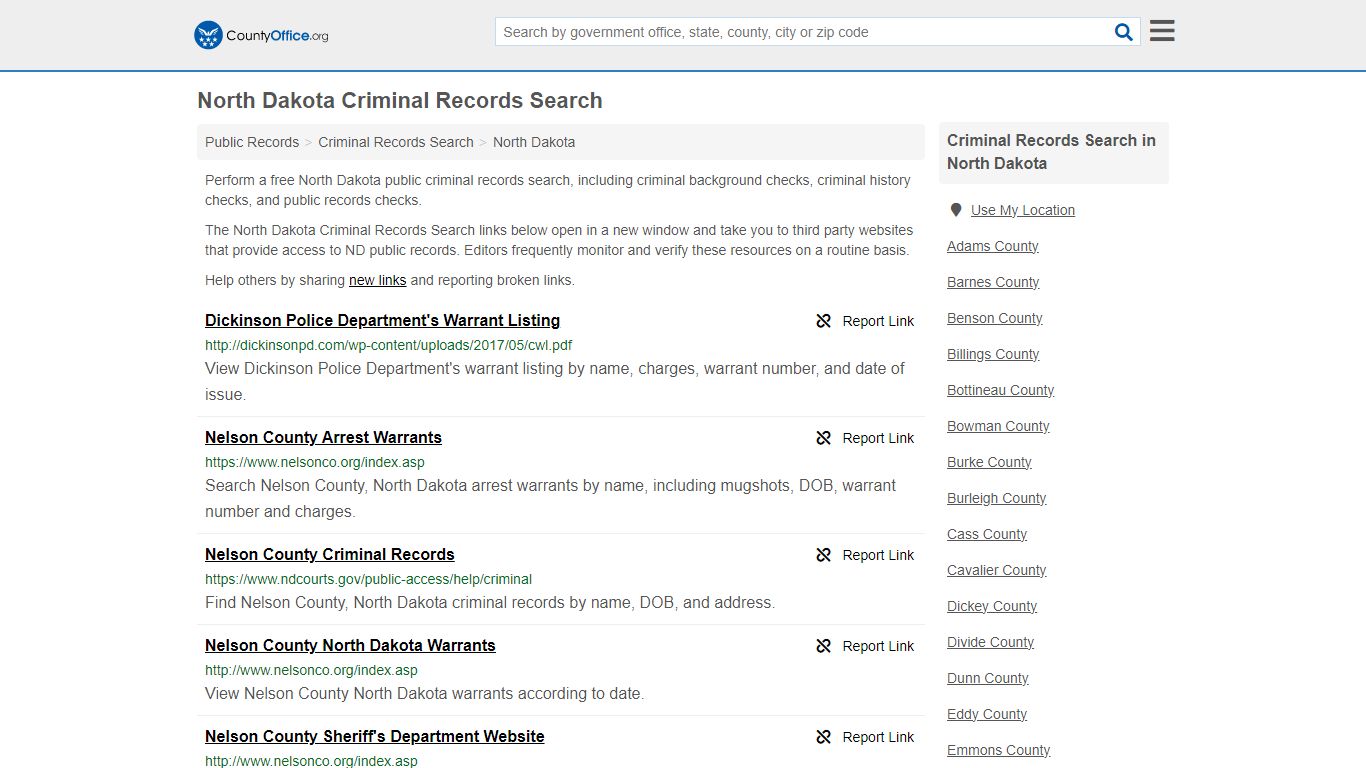This screenshot has height=768, width=1366.
Task: Open the hamburger menu icon
Action: click(x=1162, y=31)
